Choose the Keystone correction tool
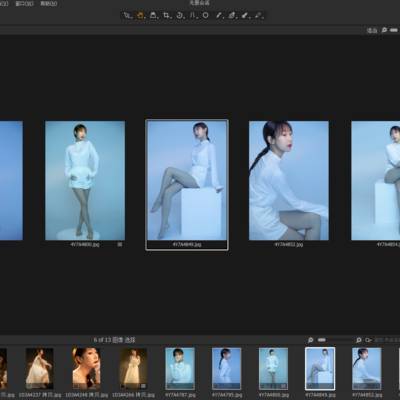Image resolution: width=400 pixels, height=400 pixels. pyautogui.click(x=193, y=15)
